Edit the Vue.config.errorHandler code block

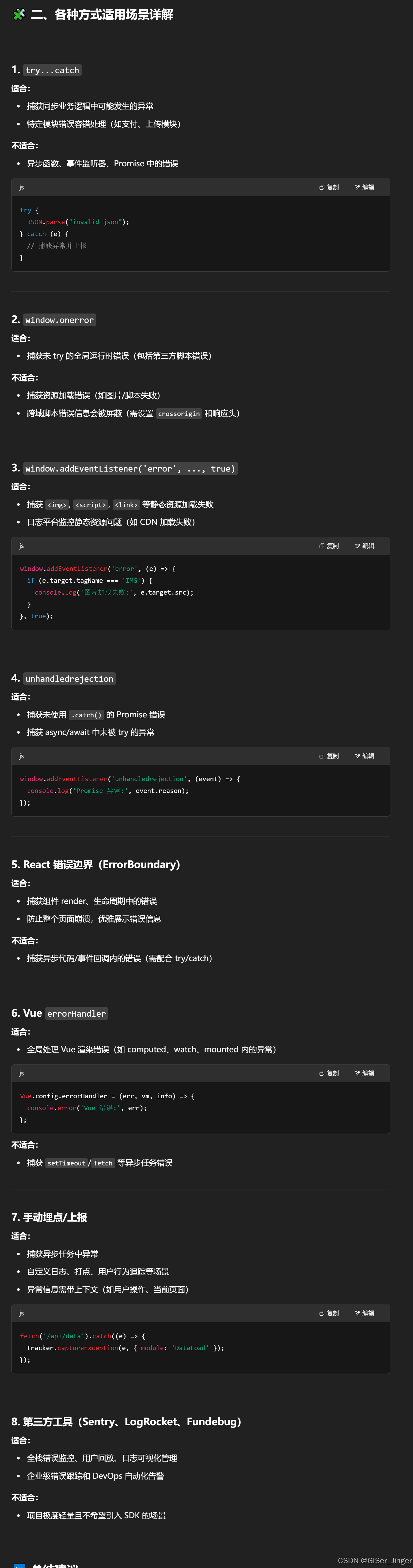364,1073
